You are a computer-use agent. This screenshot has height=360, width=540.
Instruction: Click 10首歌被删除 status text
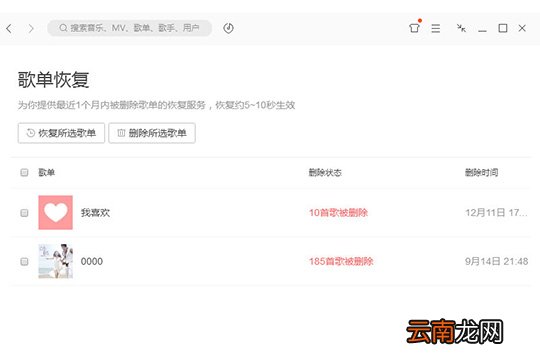(x=338, y=213)
